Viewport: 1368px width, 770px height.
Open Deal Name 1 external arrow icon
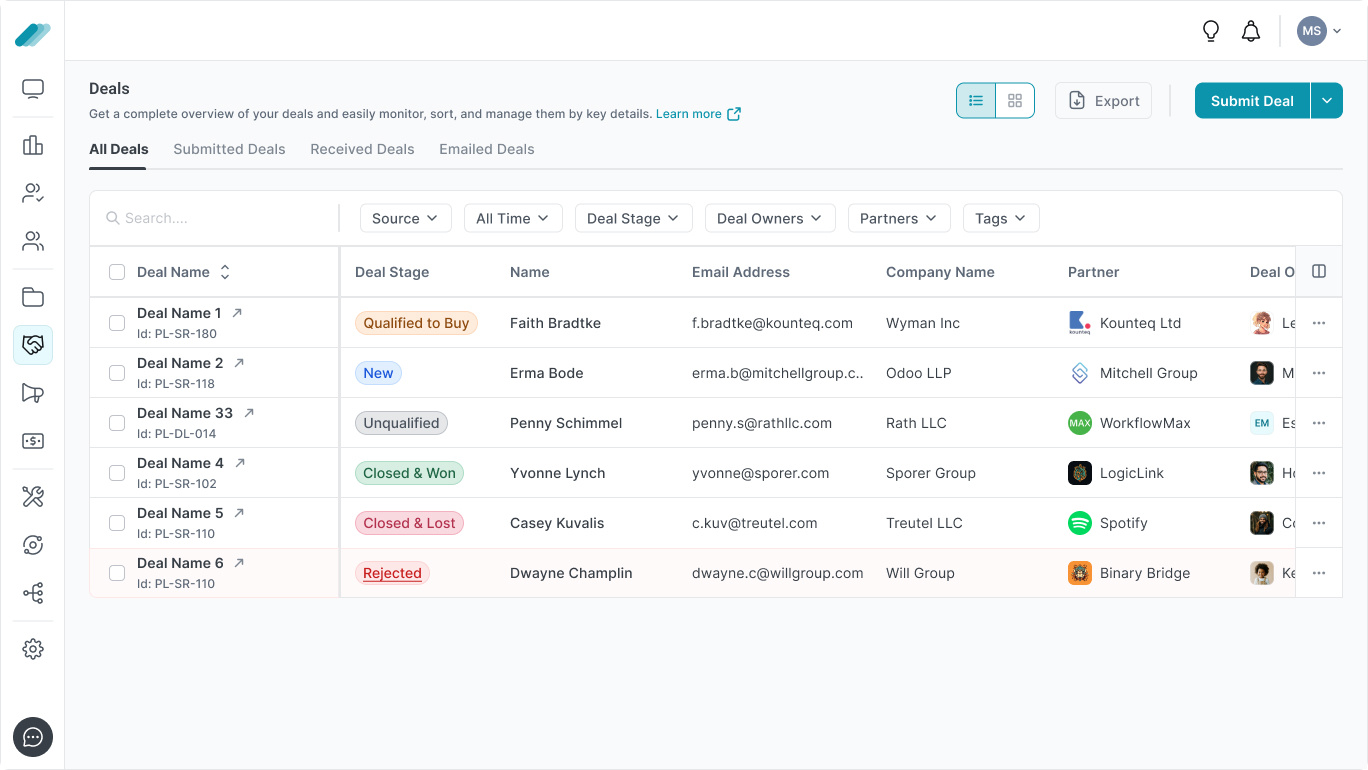pos(237,313)
